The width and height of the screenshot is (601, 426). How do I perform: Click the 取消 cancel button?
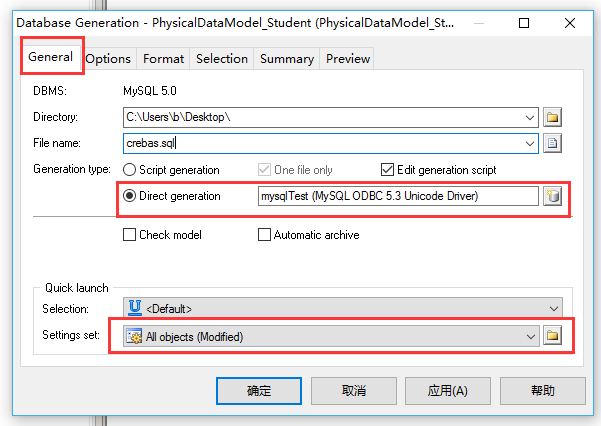[x=353, y=391]
